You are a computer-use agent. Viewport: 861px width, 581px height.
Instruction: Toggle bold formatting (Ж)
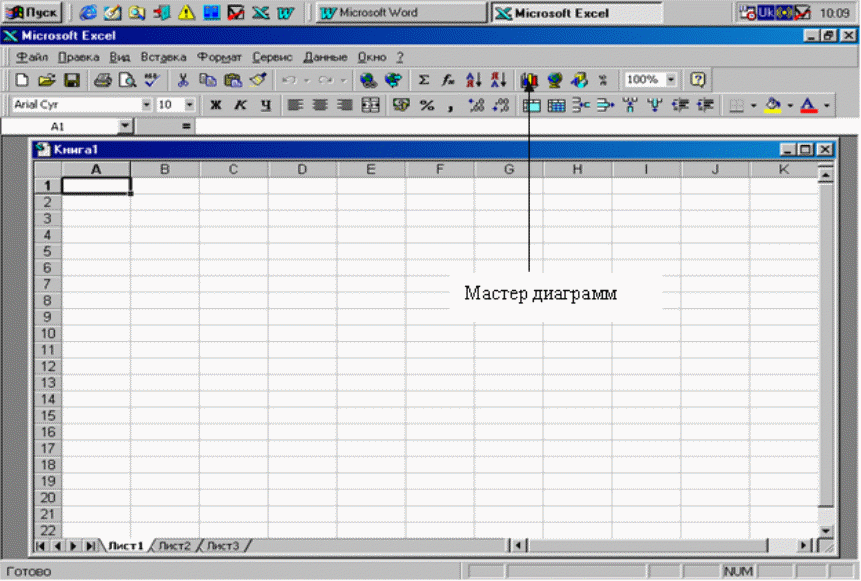[x=216, y=105]
